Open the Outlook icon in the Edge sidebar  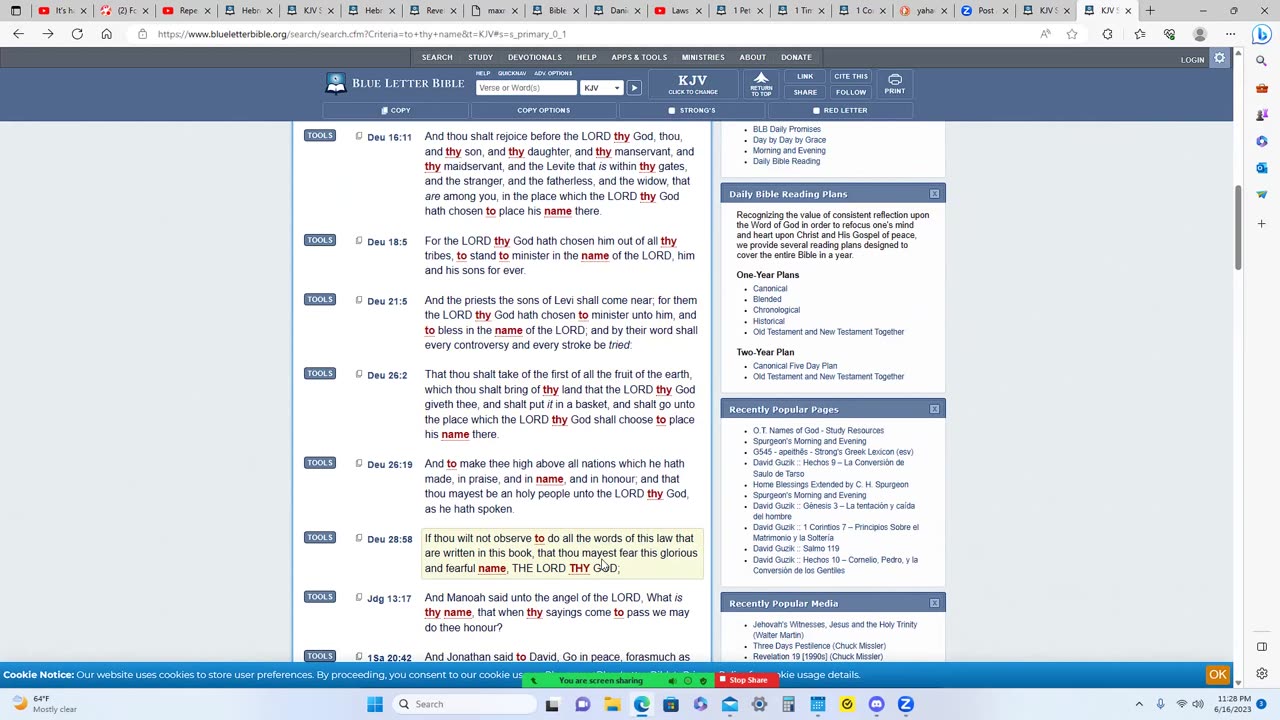pos(1262,168)
